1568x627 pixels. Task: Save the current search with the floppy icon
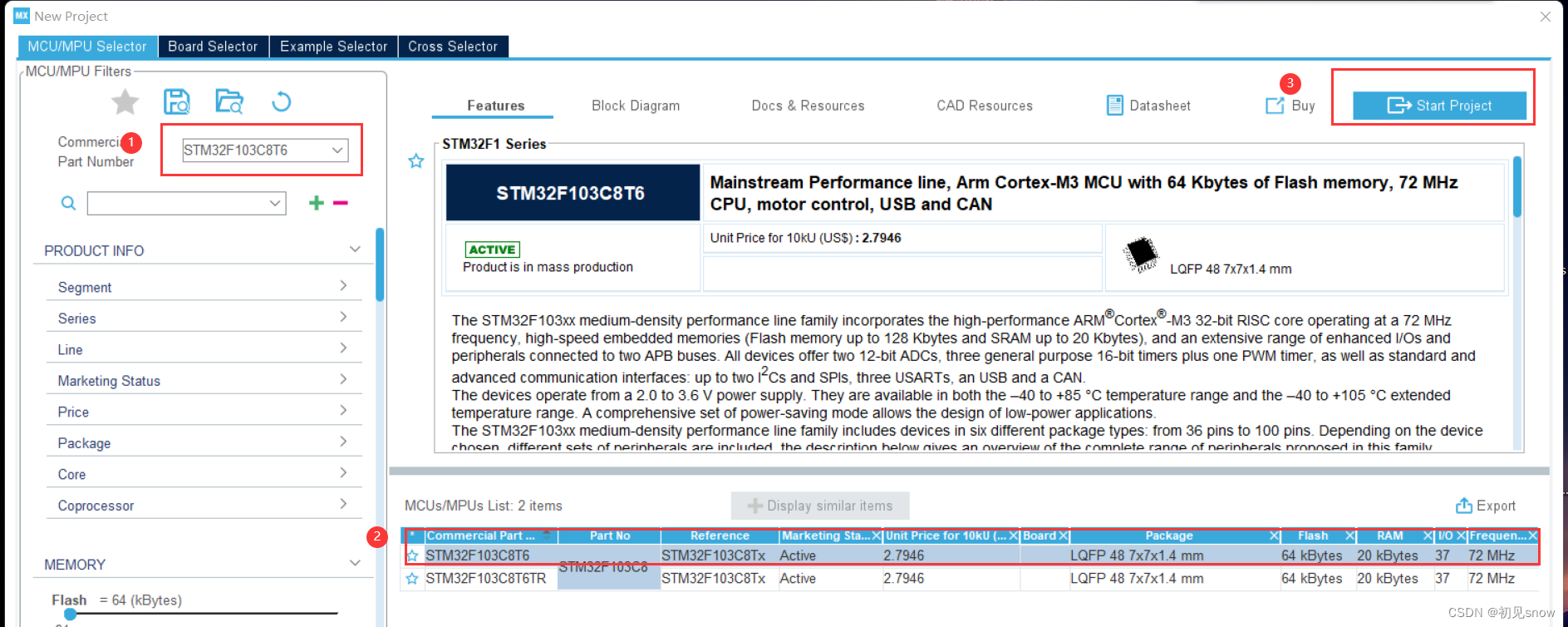point(176,101)
